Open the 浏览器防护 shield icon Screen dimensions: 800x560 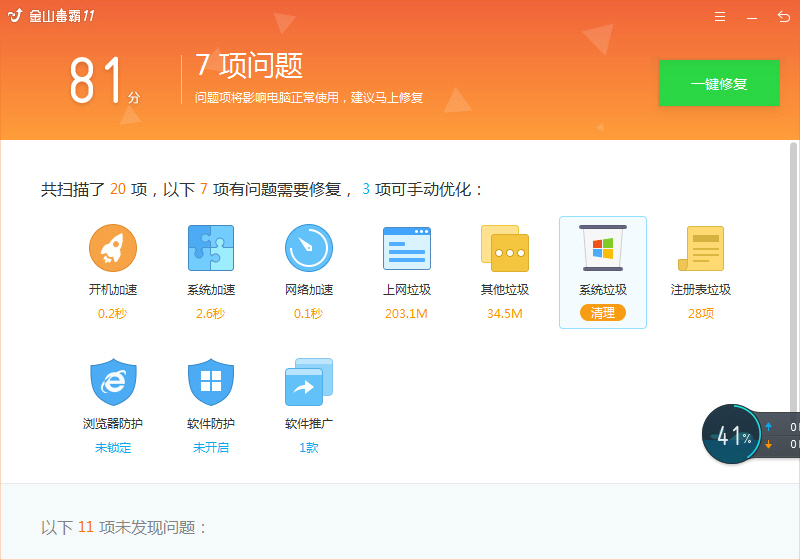point(113,382)
